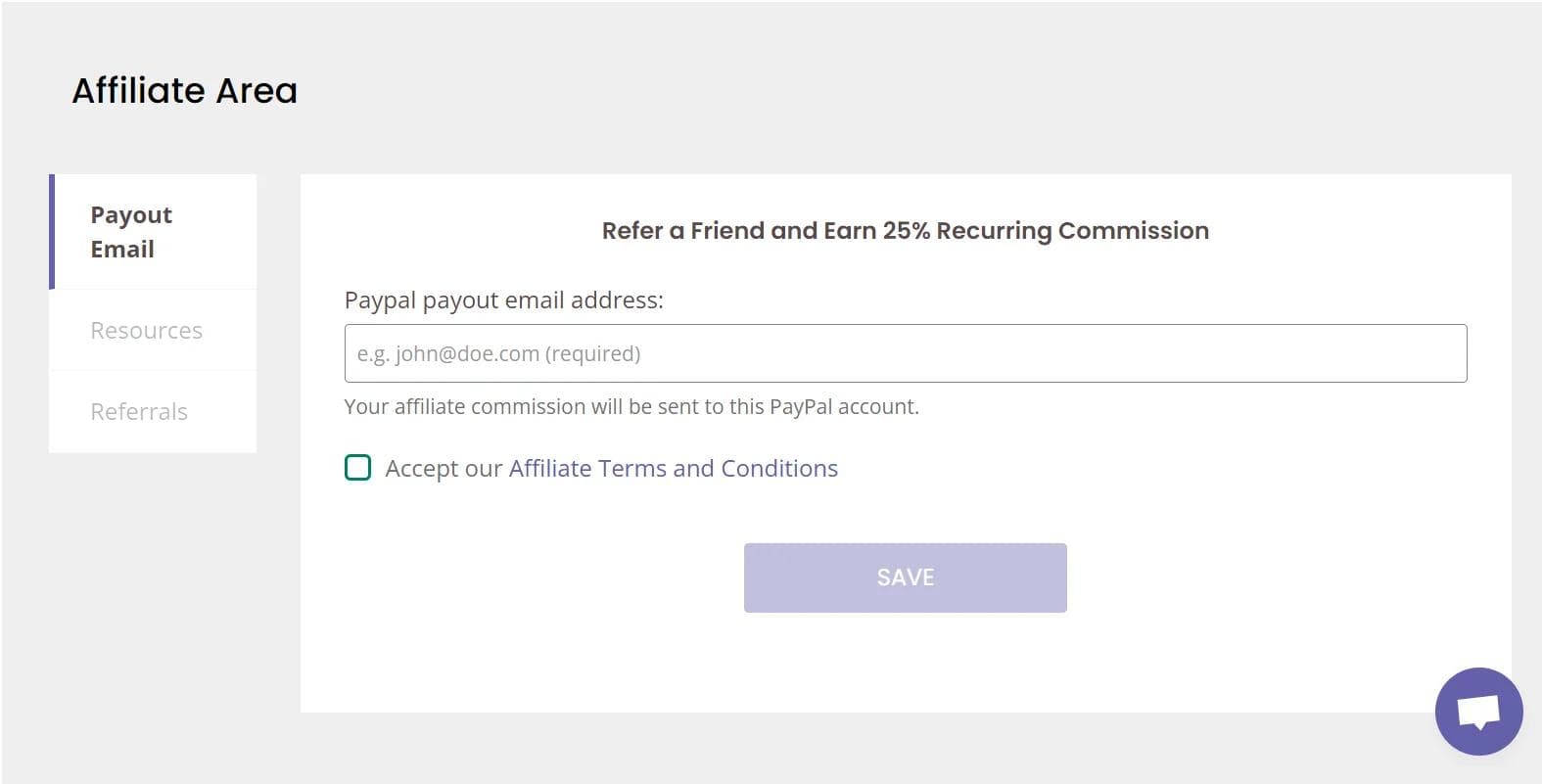Click the '25%' text in the heading

[906, 231]
